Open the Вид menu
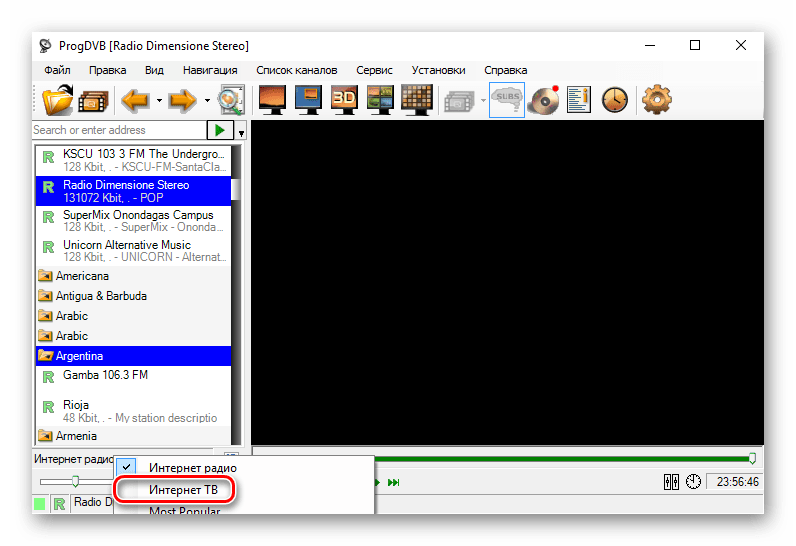The height and width of the screenshot is (546, 796). (154, 70)
